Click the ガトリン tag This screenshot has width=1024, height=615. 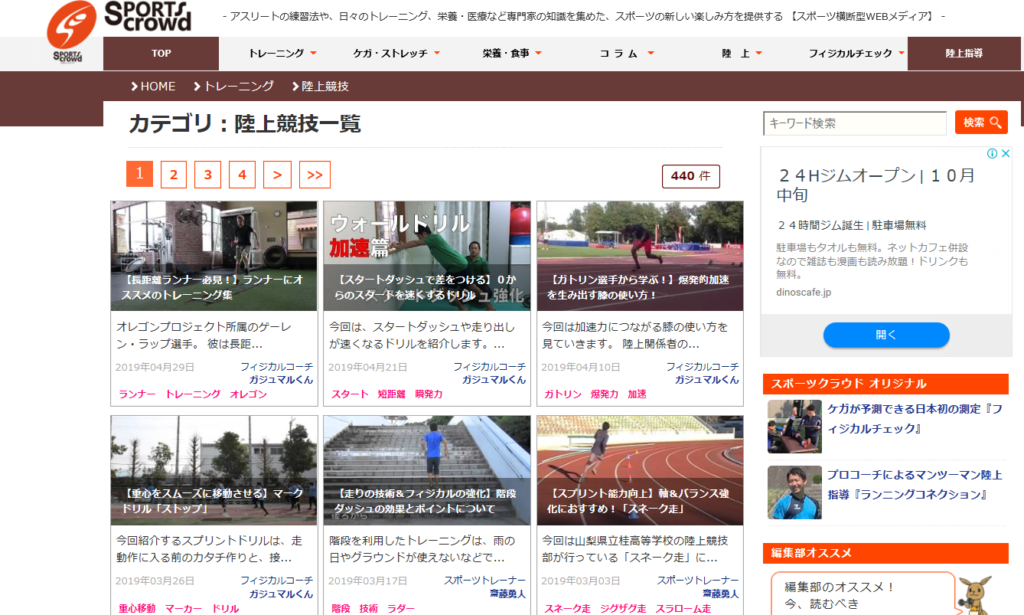(563, 394)
